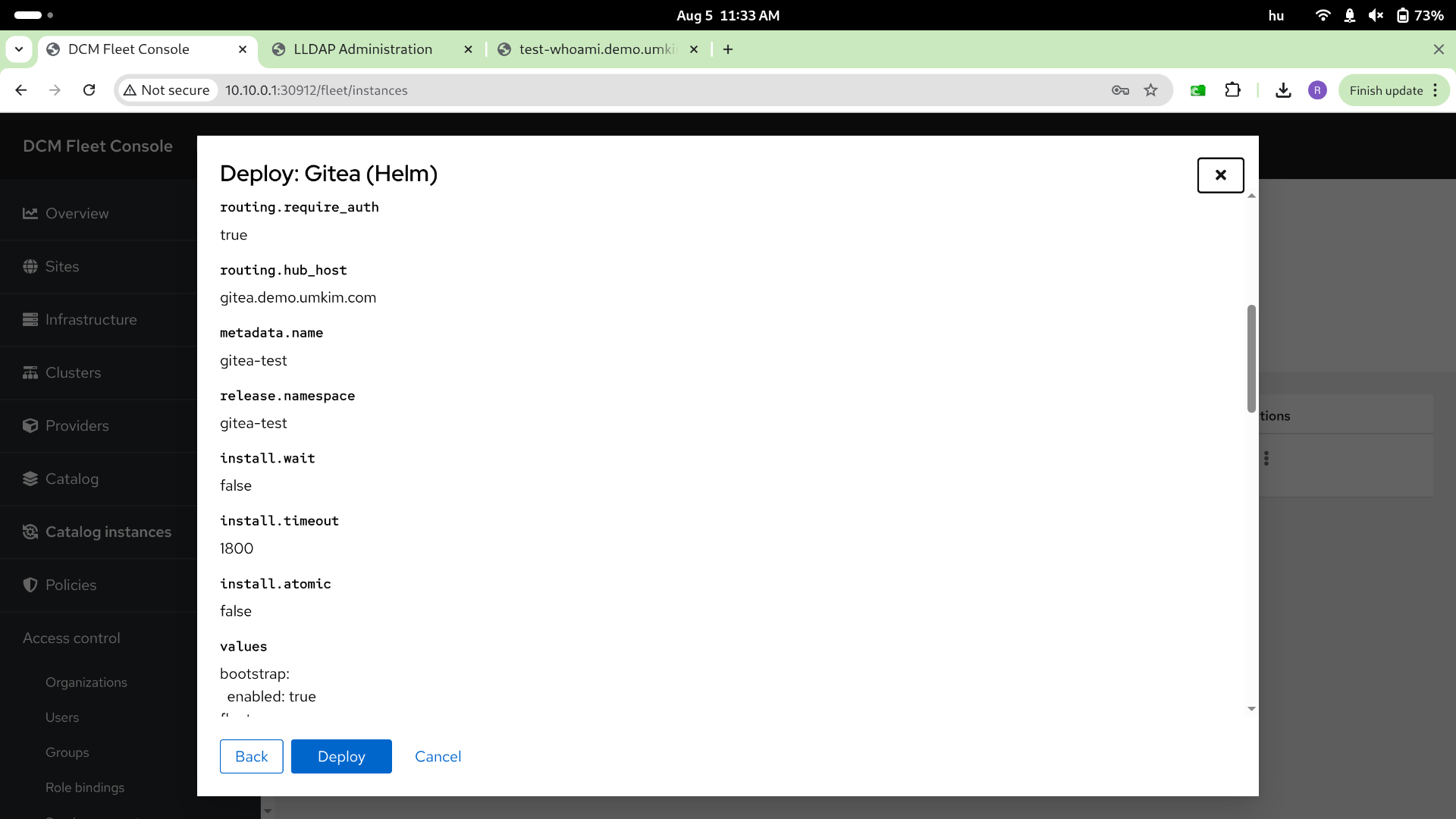The image size is (1456, 819).
Task: Reload the current page
Action: click(89, 90)
